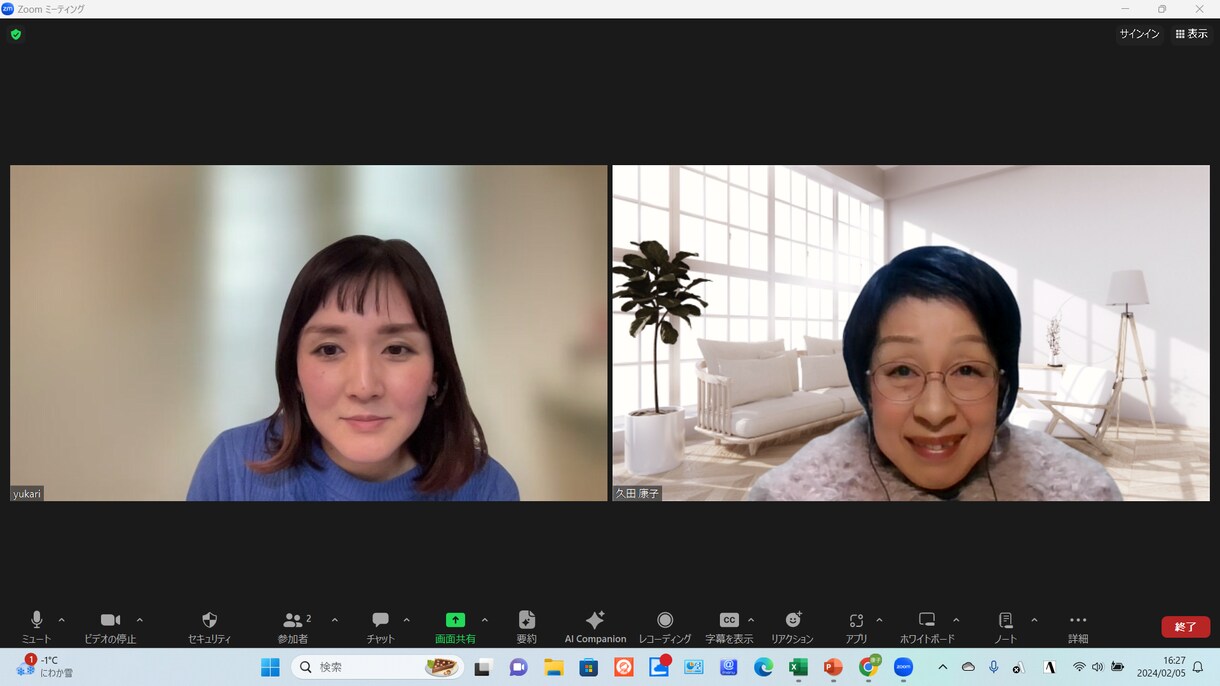Expand Whiteboard options arrow
The image size is (1220, 686).
[x=956, y=620]
